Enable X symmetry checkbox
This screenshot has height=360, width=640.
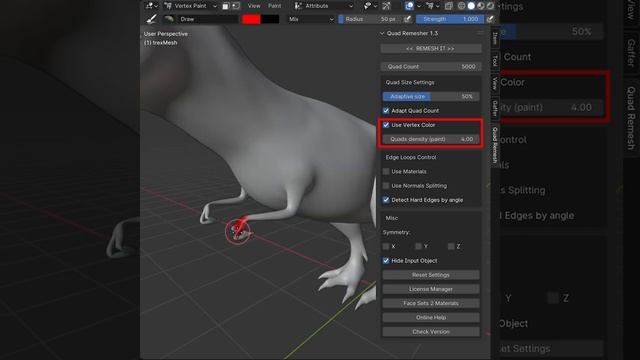point(386,247)
